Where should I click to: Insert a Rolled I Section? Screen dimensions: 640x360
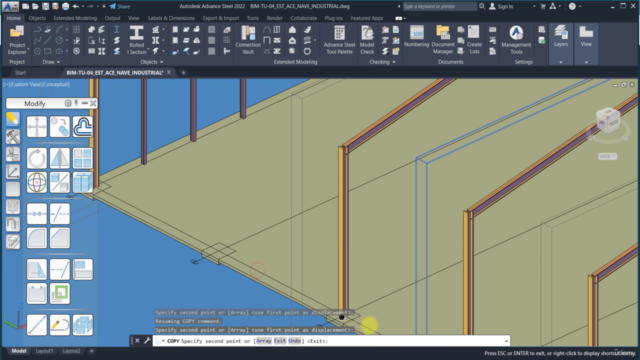136,40
